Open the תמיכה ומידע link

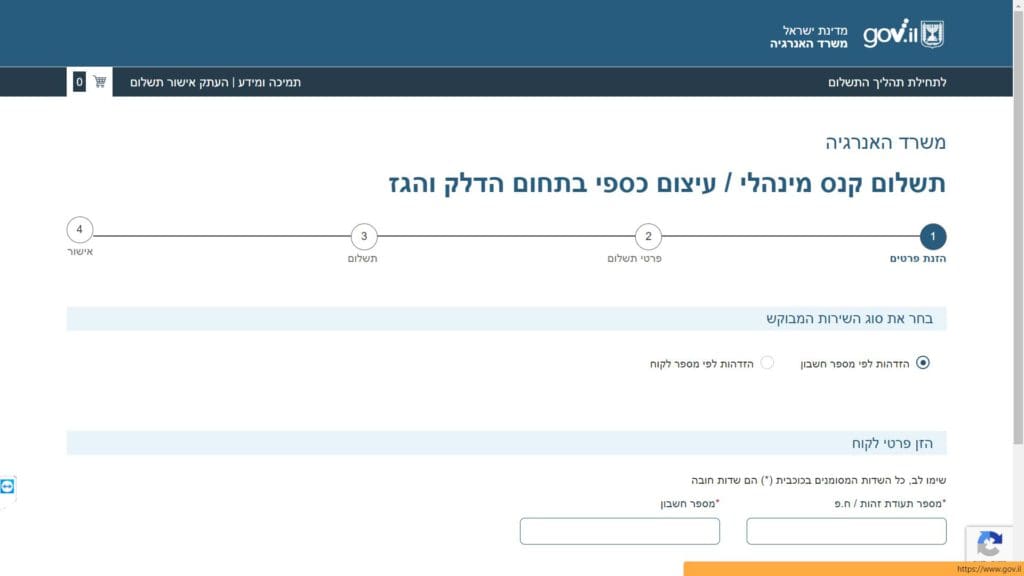point(269,82)
